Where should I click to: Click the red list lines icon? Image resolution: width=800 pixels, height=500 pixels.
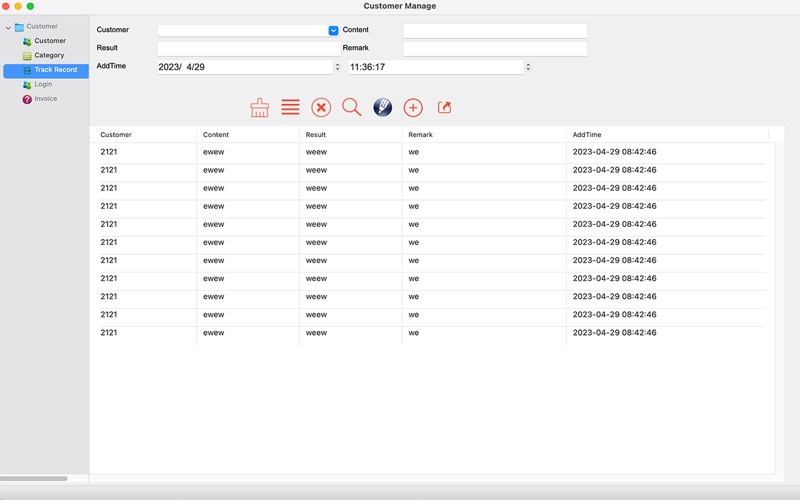290,107
